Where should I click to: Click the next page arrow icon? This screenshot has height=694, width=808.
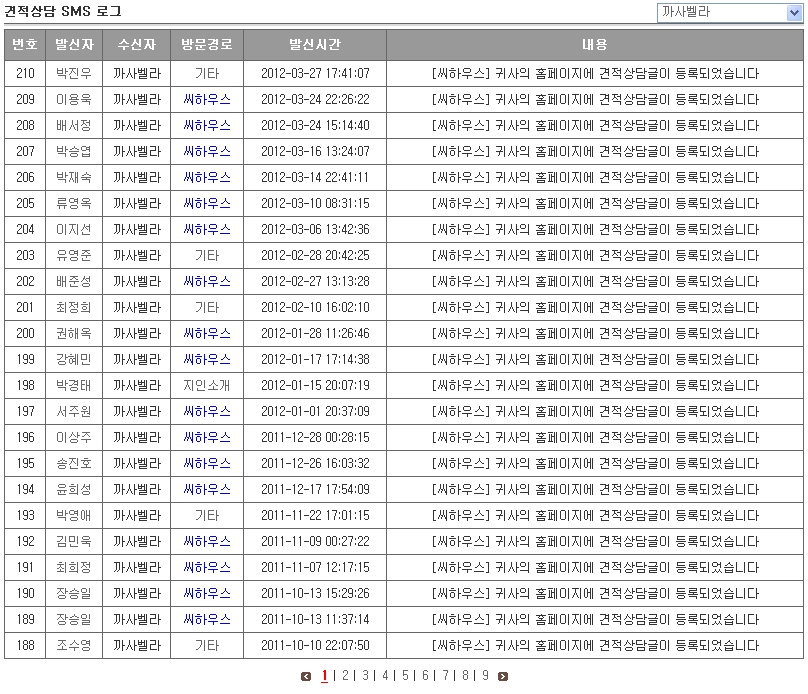[x=503, y=676]
